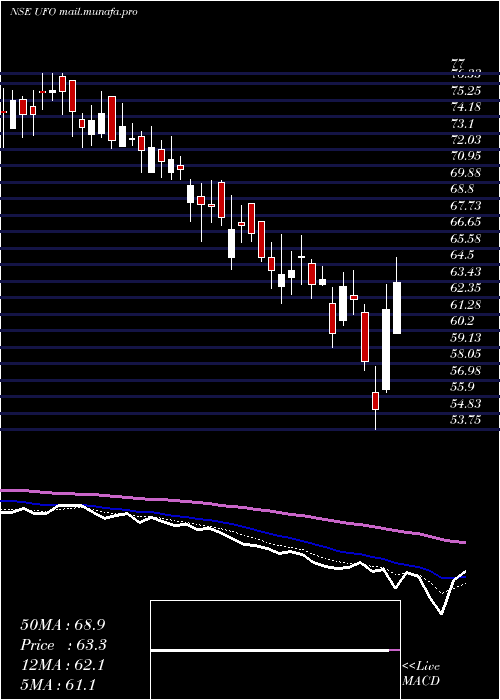Click the <<Live MACD label
The image size is (500, 700).
[x=421, y=673]
